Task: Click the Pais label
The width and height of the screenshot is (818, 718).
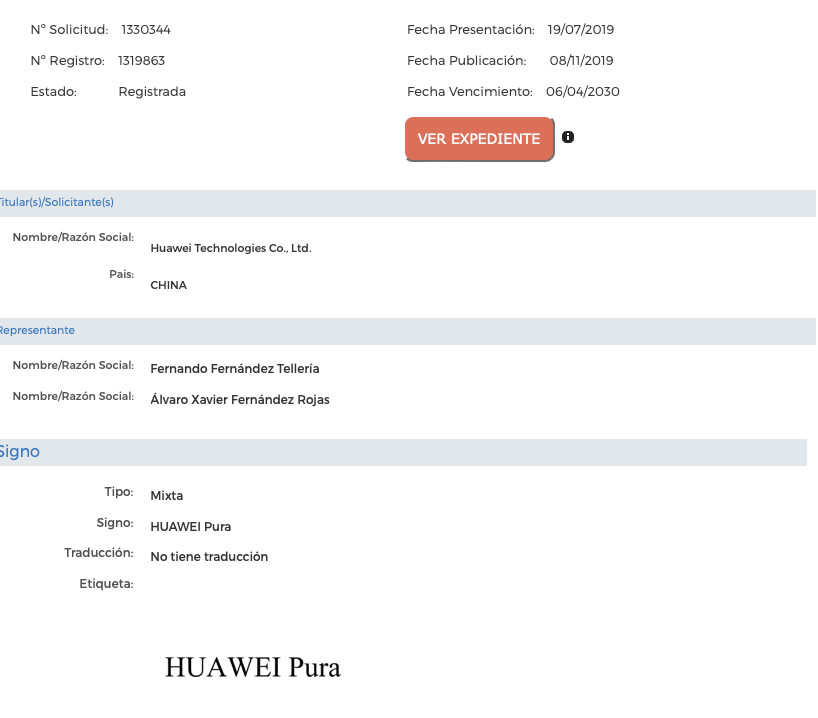Action: [x=122, y=274]
